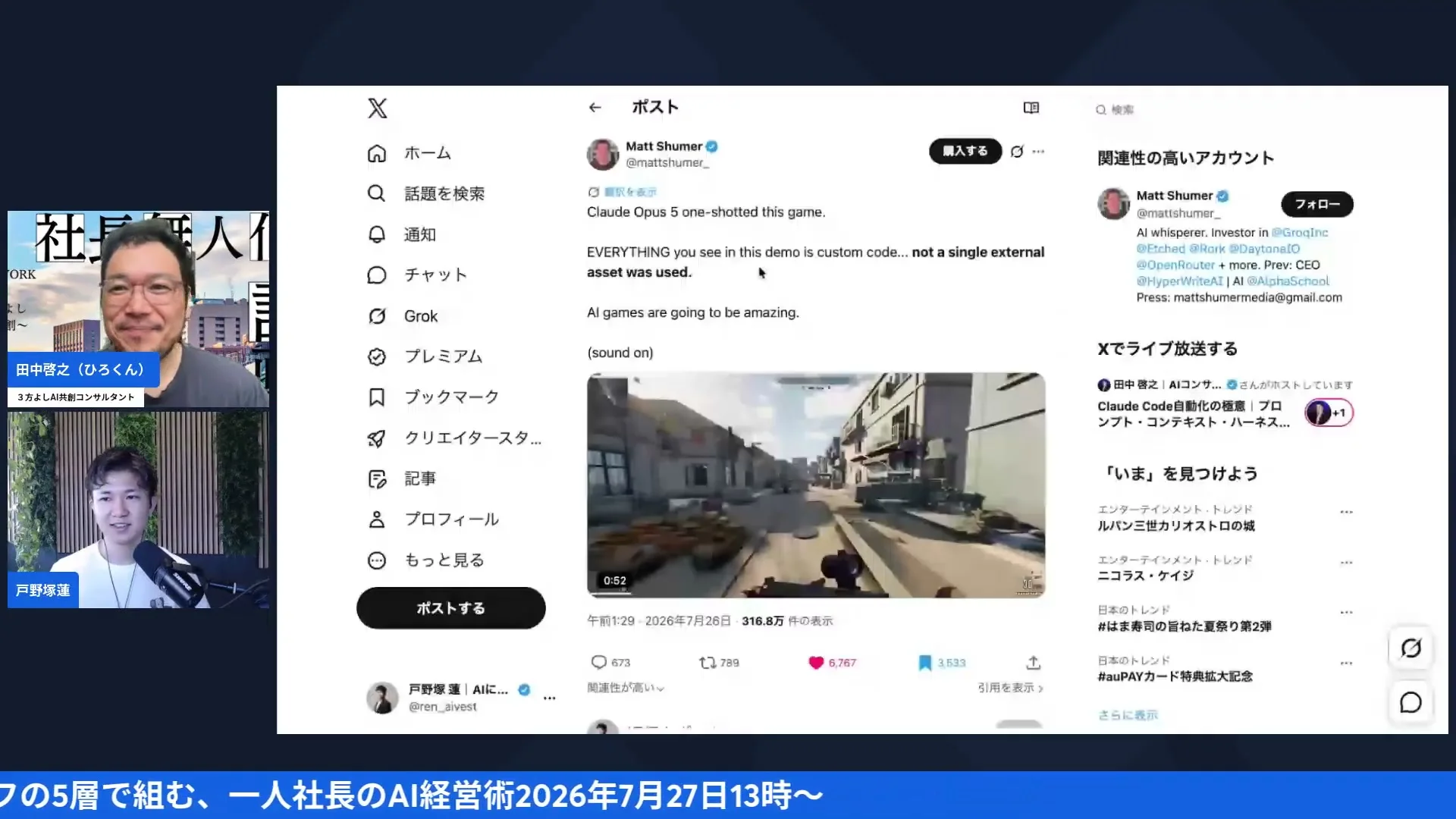Image resolution: width=1456 pixels, height=819 pixels.
Task: Open #はま寿司の旨ねた夏祭り第2弾 trend
Action: (x=1185, y=626)
